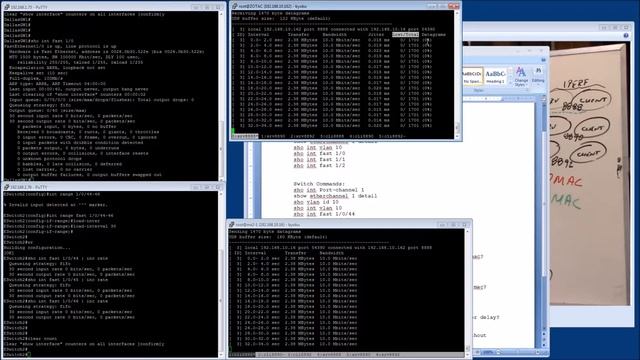Click the highlighted Lost/Total column header in the ZOTAC terminal

405,35
